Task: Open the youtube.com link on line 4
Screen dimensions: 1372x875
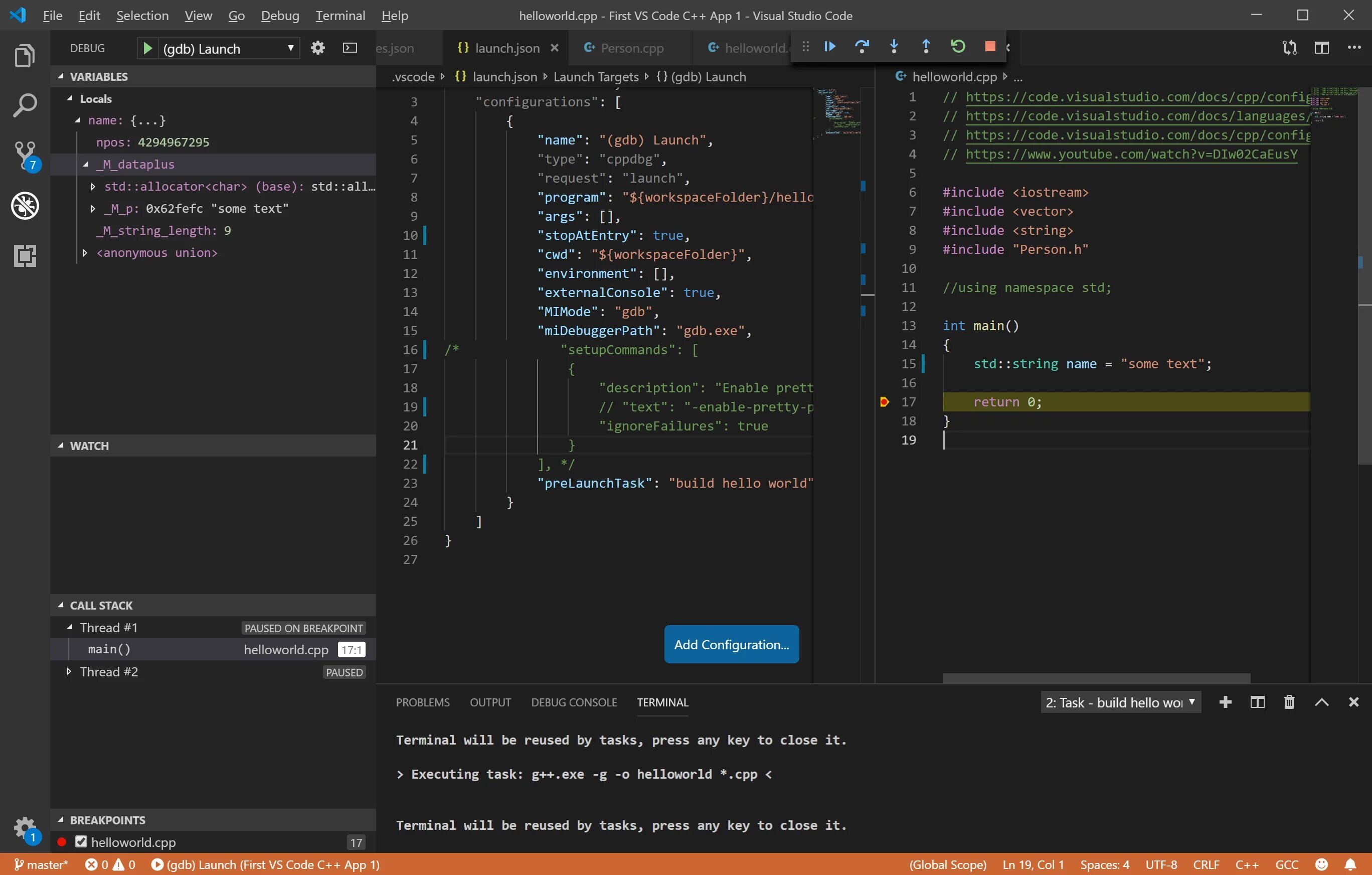Action: point(1131,155)
